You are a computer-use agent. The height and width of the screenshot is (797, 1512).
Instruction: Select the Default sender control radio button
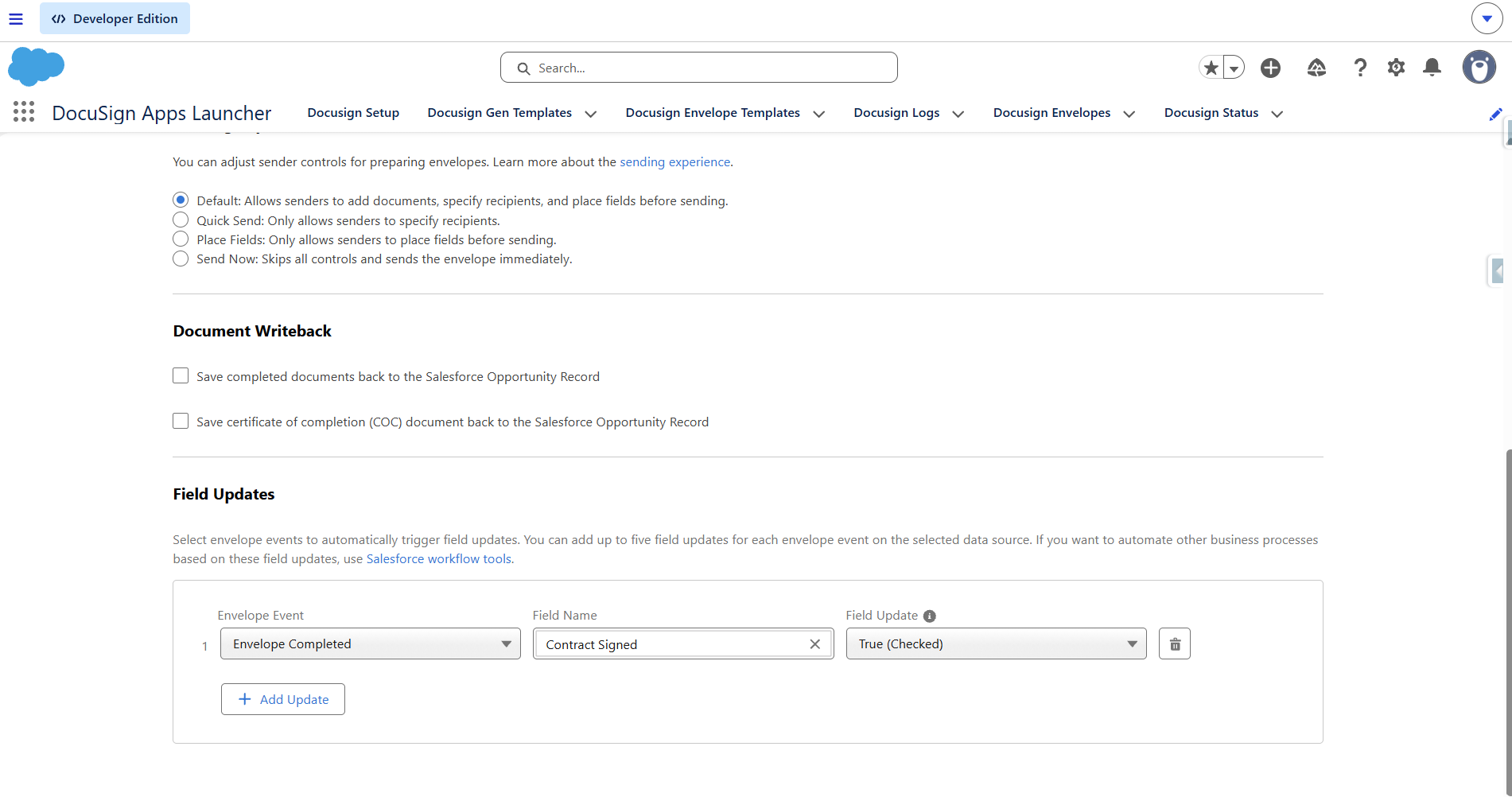click(181, 200)
